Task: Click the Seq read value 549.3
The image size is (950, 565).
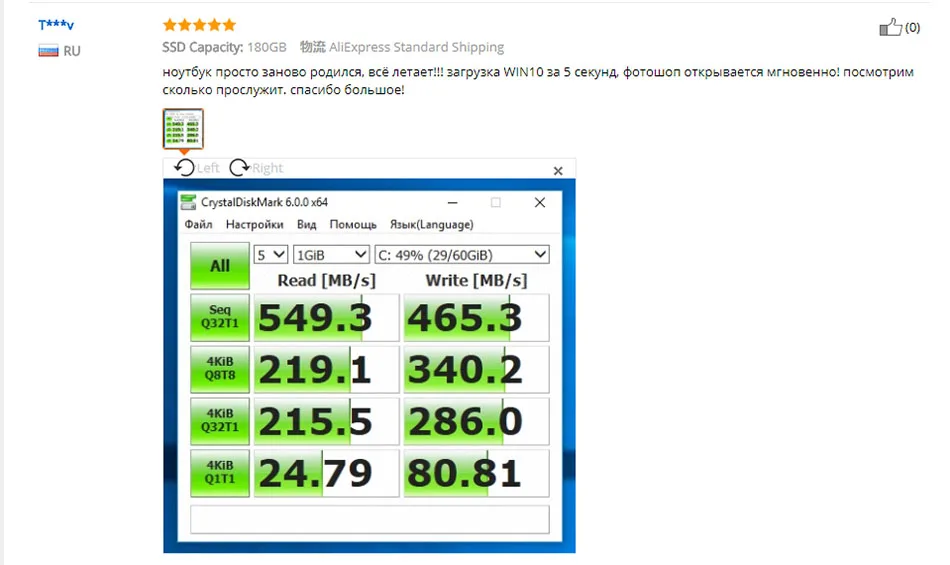Action: click(327, 318)
